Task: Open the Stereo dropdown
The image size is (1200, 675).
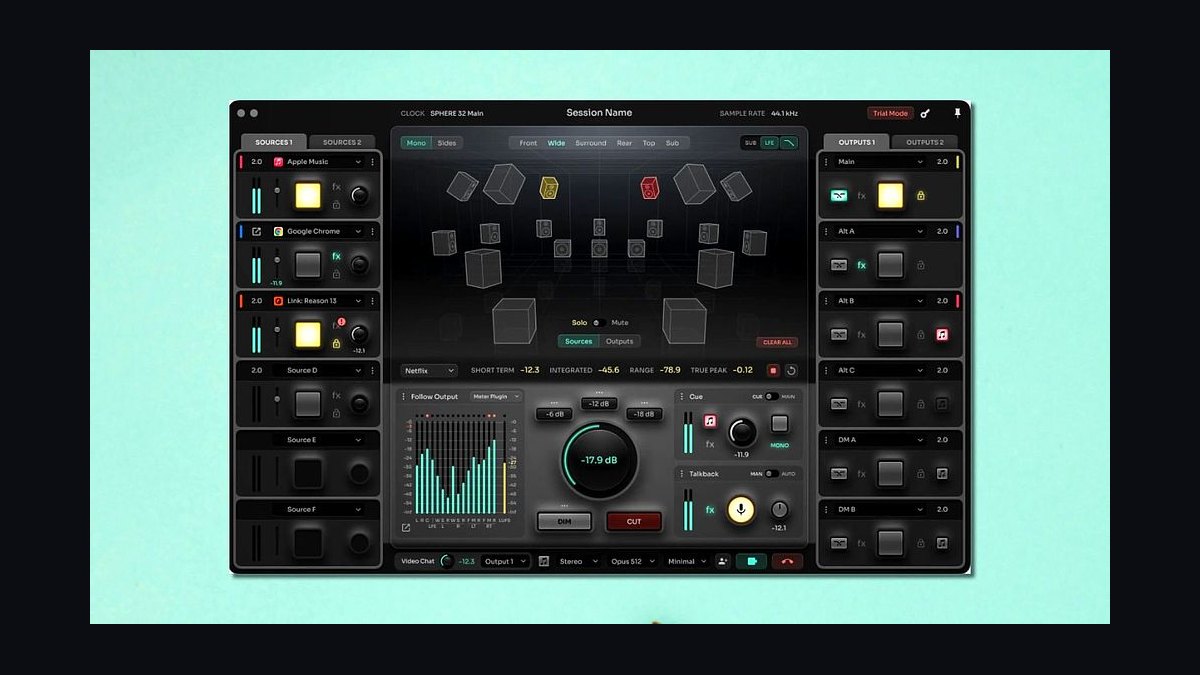Action: [579, 561]
